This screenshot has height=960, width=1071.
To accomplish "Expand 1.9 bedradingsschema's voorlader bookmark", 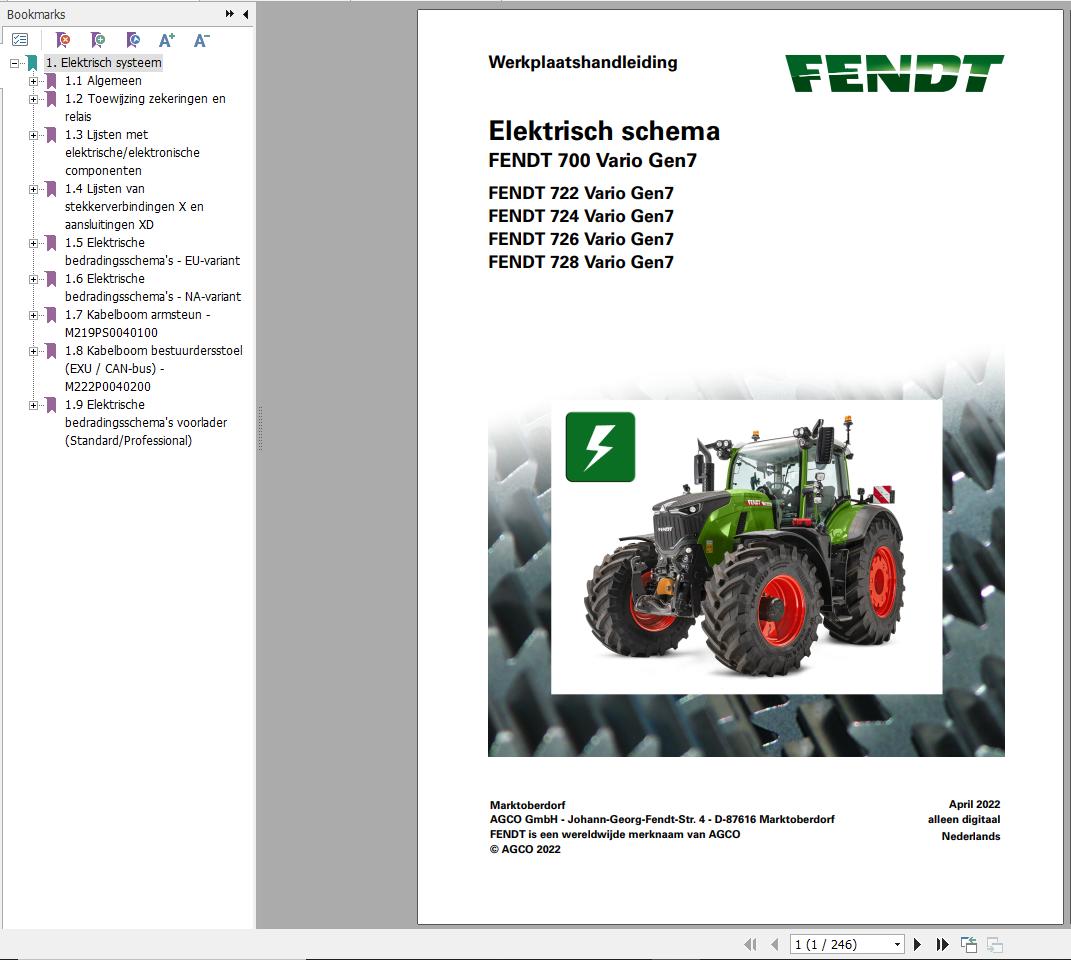I will coord(33,405).
